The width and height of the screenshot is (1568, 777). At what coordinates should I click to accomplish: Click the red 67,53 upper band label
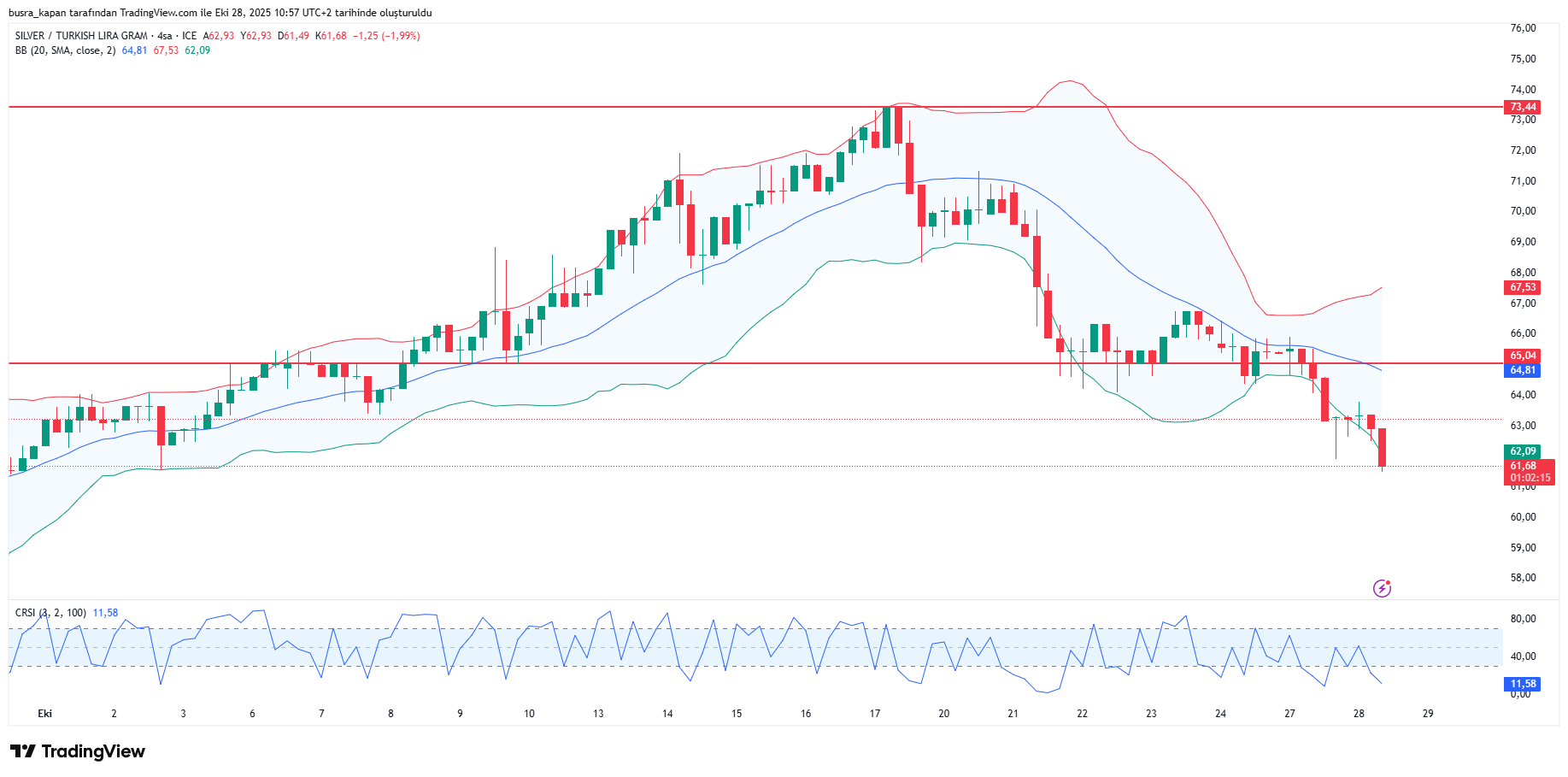[1522, 288]
